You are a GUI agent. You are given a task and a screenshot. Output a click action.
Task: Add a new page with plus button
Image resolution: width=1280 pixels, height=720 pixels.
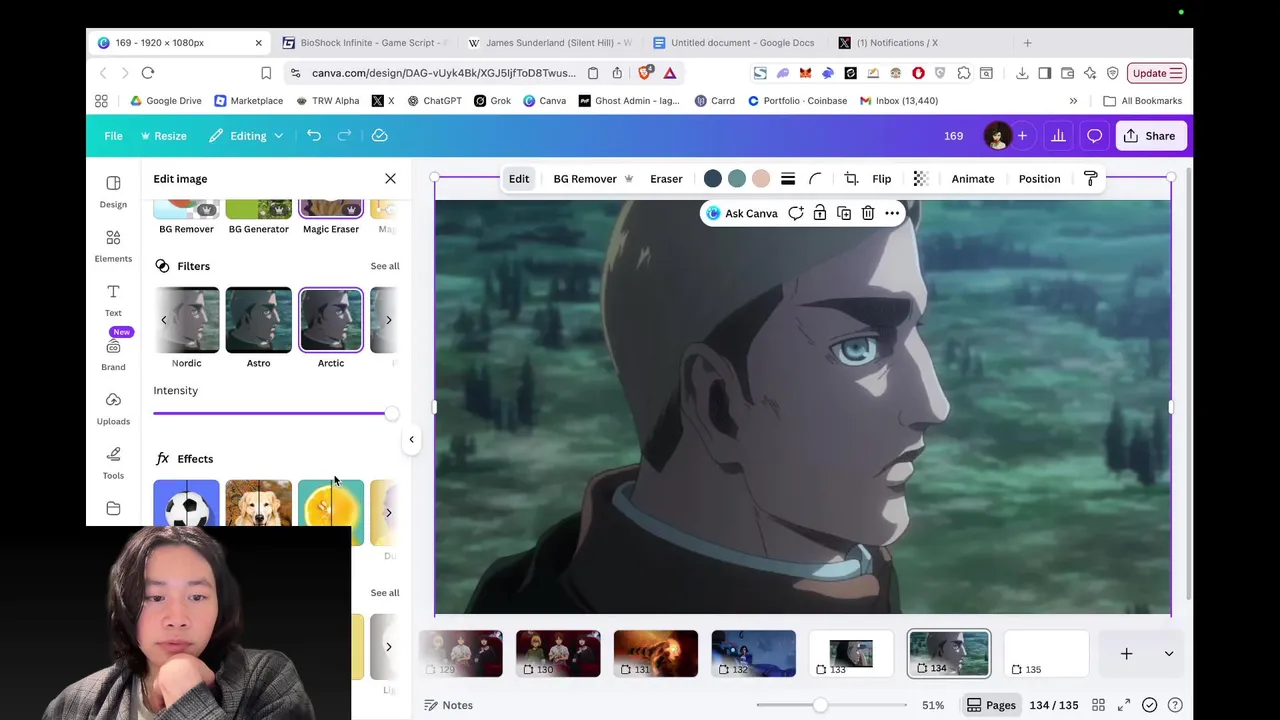click(x=1126, y=654)
